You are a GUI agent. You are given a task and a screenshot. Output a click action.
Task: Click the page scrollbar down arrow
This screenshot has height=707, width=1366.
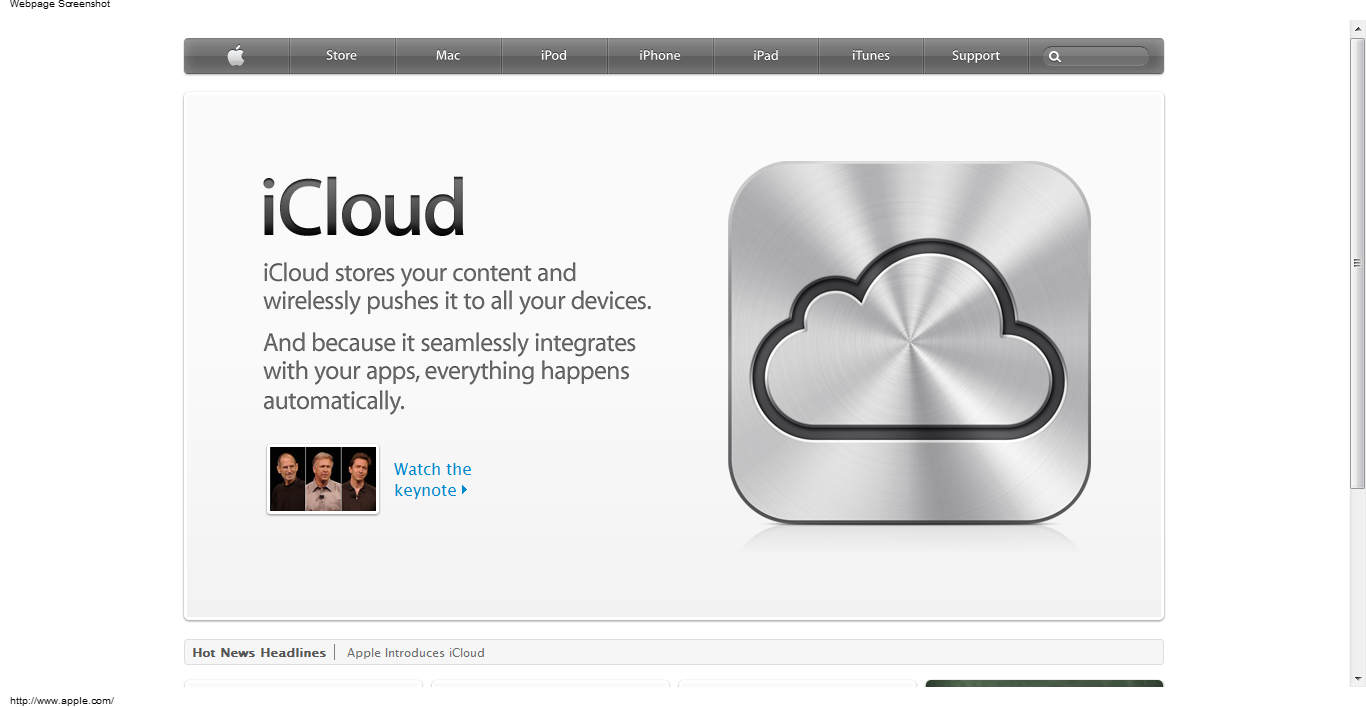click(1357, 679)
